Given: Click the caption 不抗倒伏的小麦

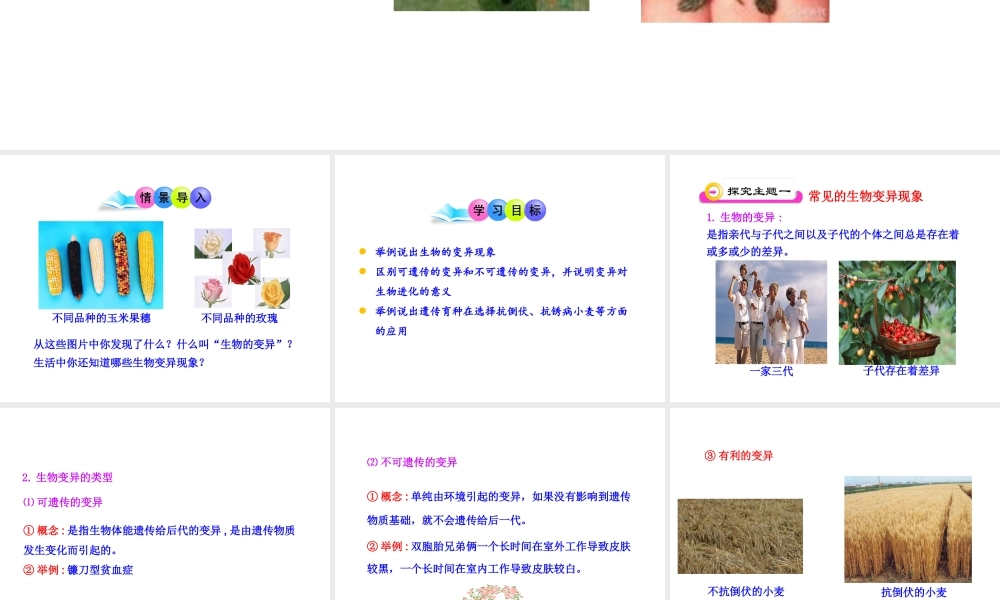Looking at the screenshot, I should 746,591.
